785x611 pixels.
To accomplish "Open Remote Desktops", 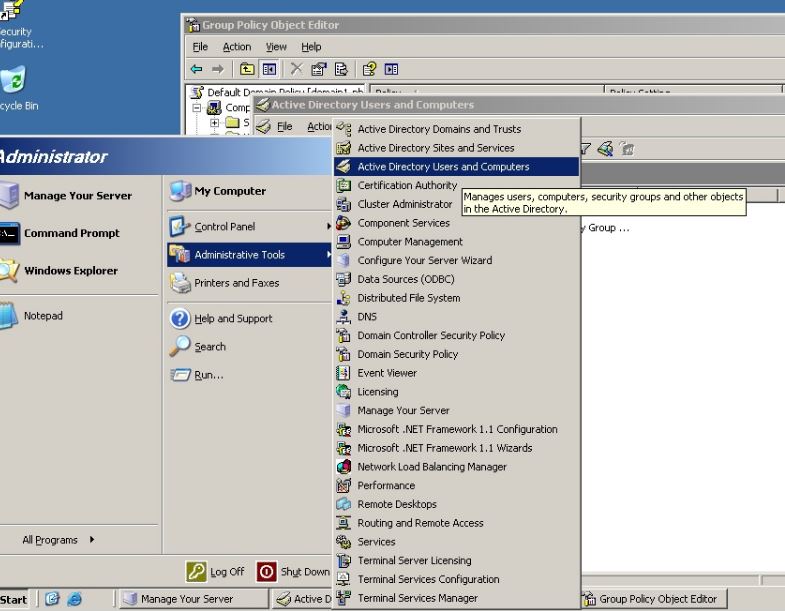I will click(x=457, y=504).
